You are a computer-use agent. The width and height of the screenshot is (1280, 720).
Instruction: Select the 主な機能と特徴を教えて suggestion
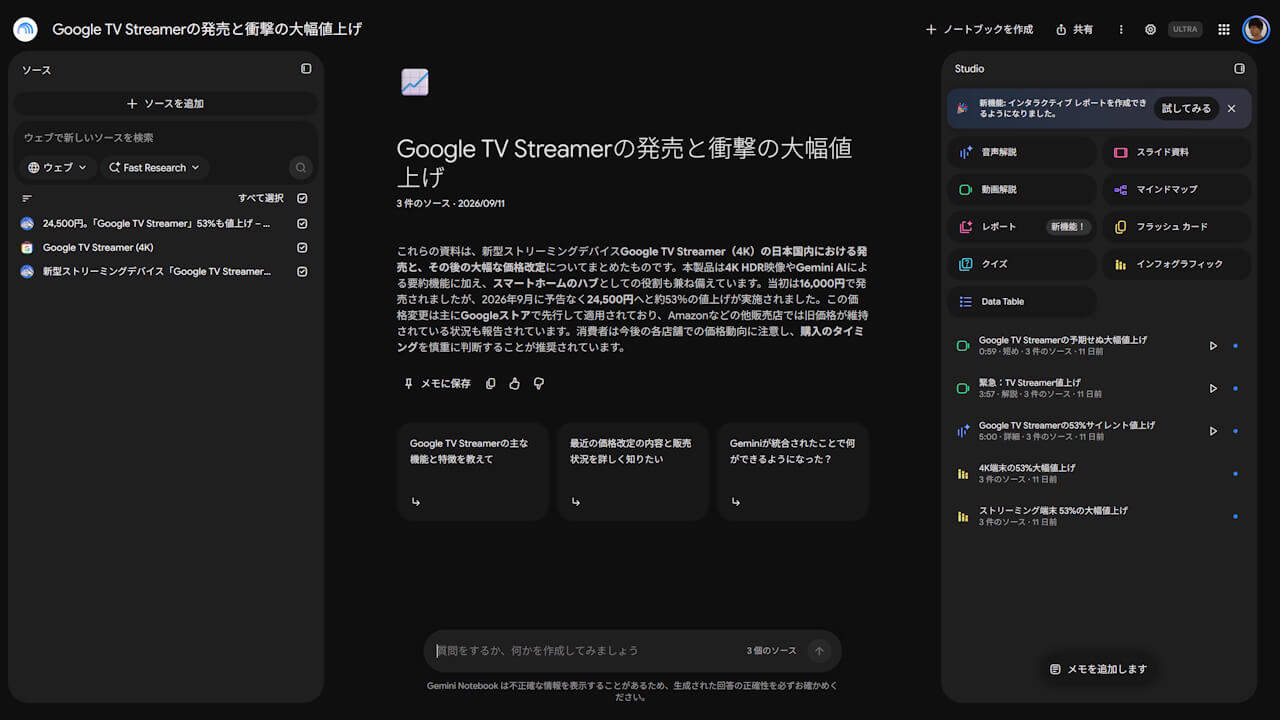473,472
